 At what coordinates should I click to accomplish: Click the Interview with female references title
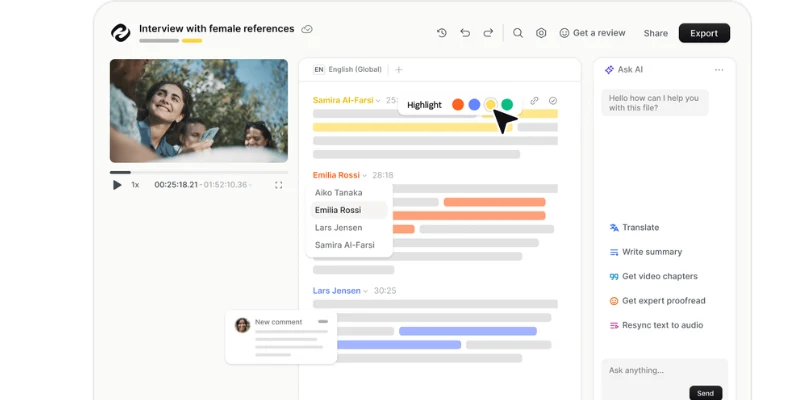click(217, 29)
